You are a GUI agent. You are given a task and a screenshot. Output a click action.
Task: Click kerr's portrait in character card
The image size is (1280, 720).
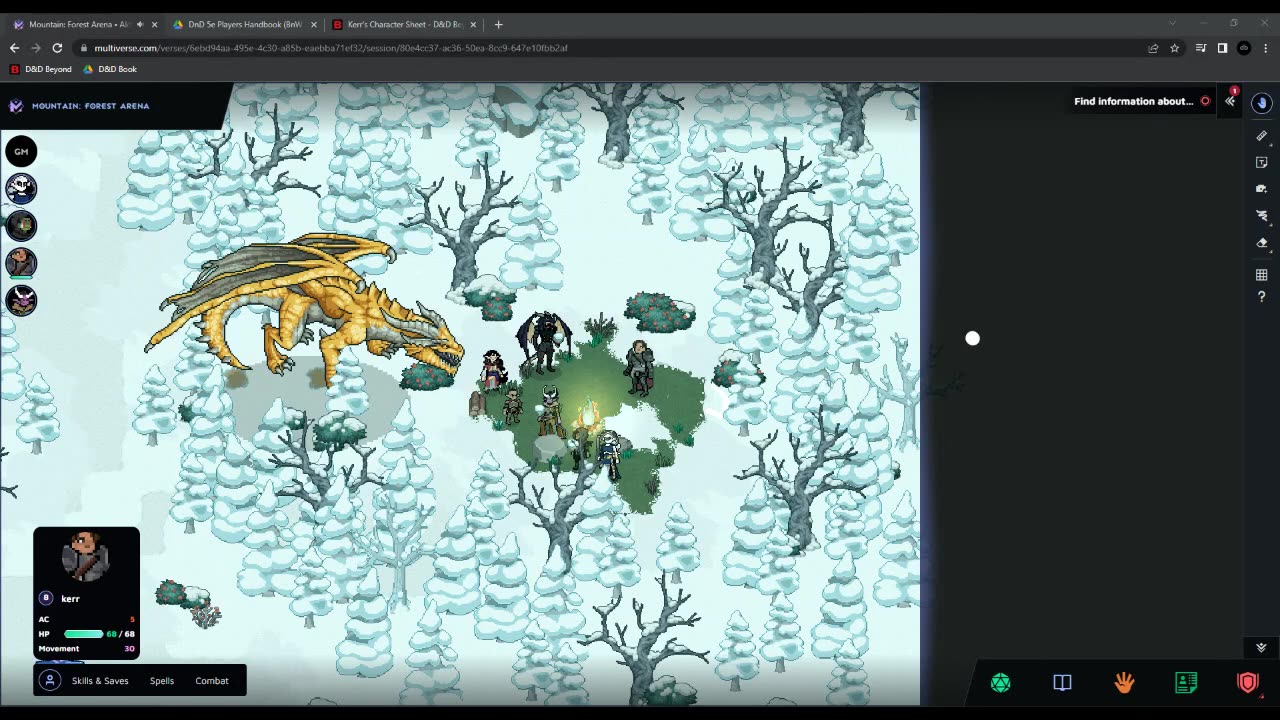[x=86, y=555]
